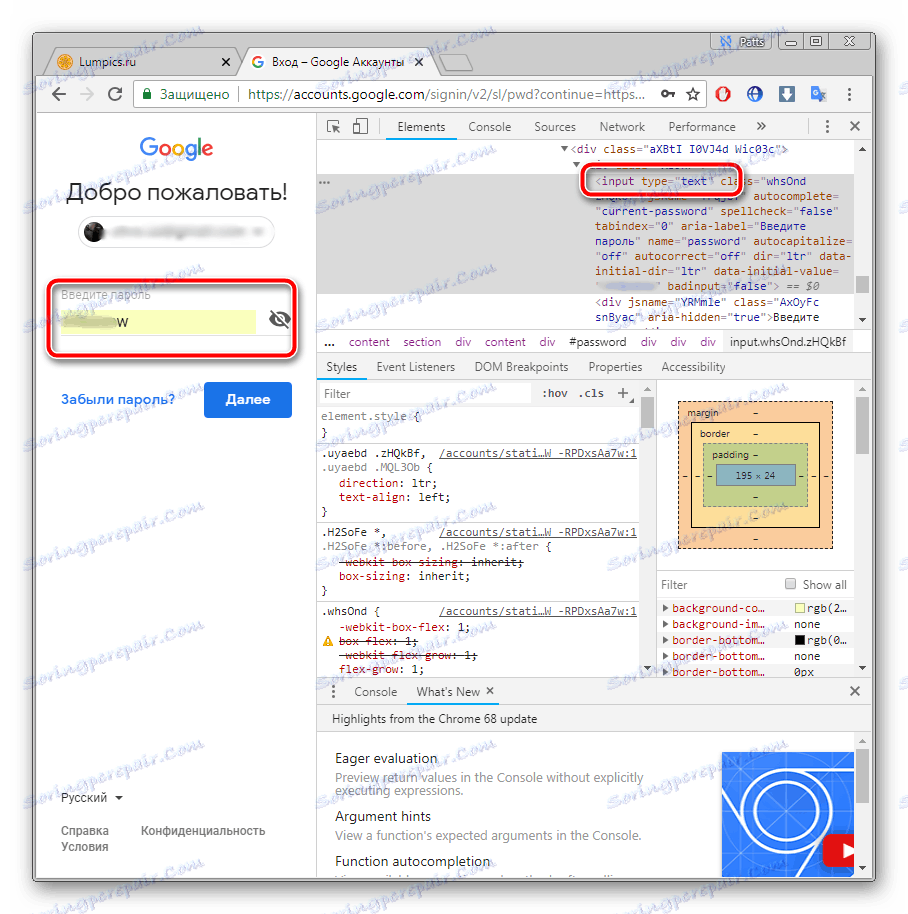The width and height of the screenshot is (908, 914).
Task: Open the download arrow extension icon
Action: (x=787, y=94)
